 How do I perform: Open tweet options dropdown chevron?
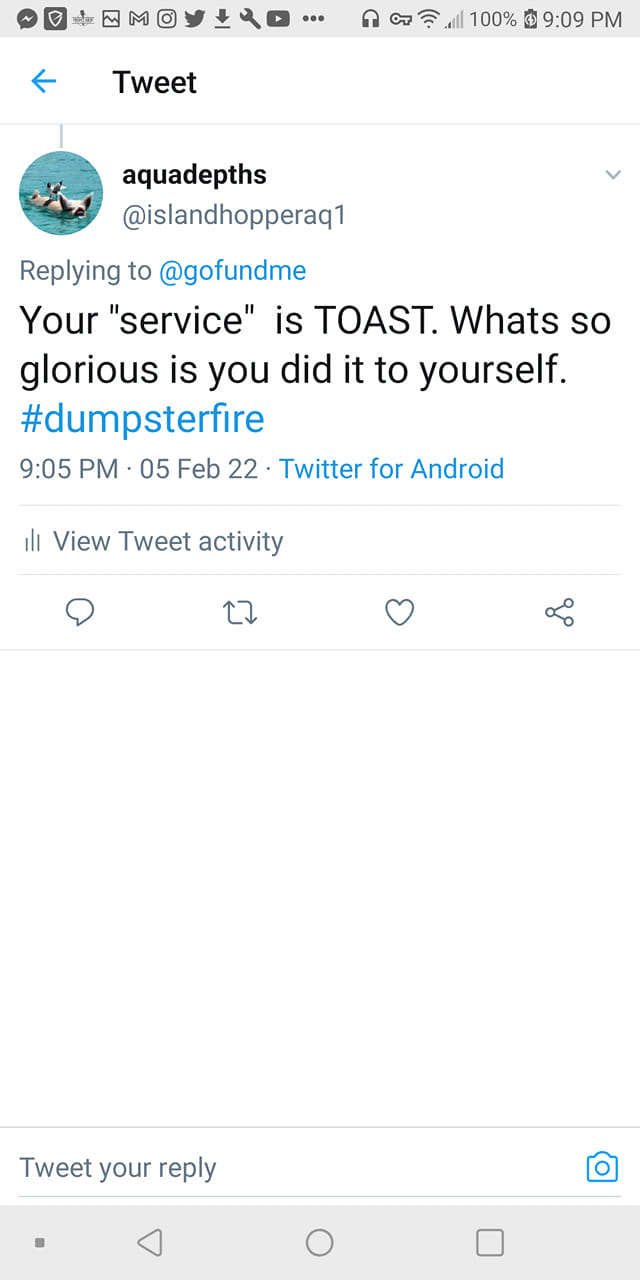pos(612,175)
